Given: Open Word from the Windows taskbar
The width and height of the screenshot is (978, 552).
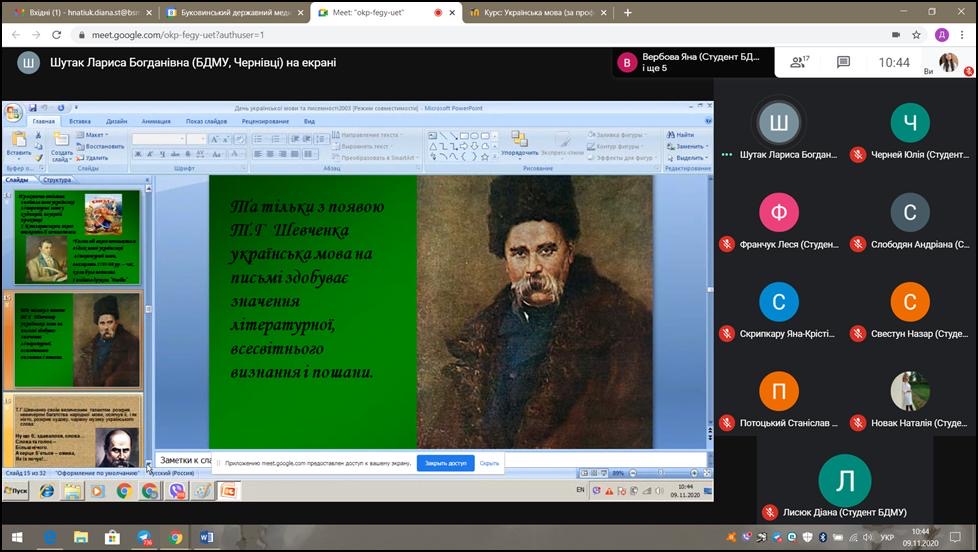Looking at the screenshot, I should tap(206, 537).
